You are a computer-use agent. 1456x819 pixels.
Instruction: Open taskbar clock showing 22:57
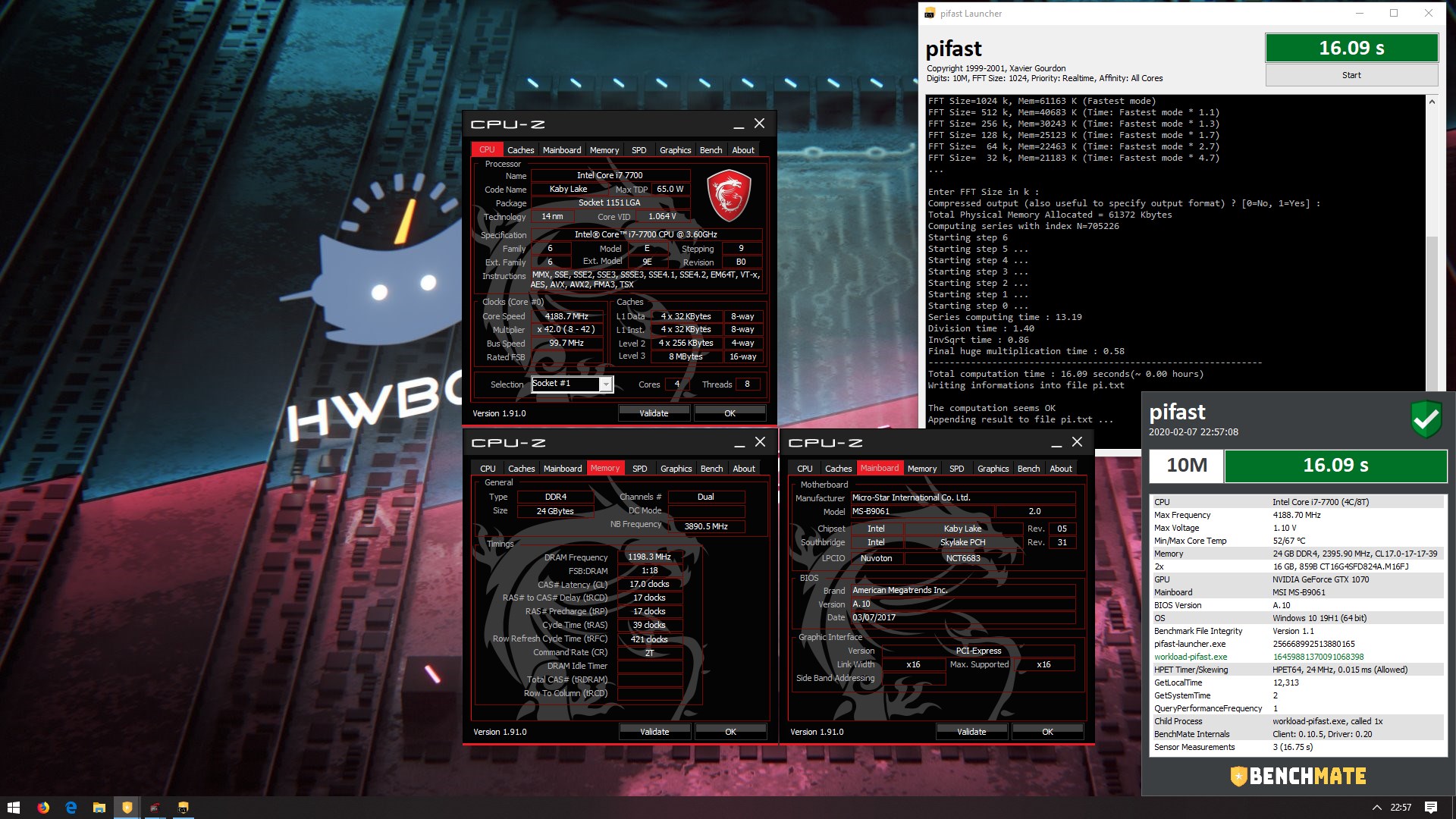click(1401, 808)
